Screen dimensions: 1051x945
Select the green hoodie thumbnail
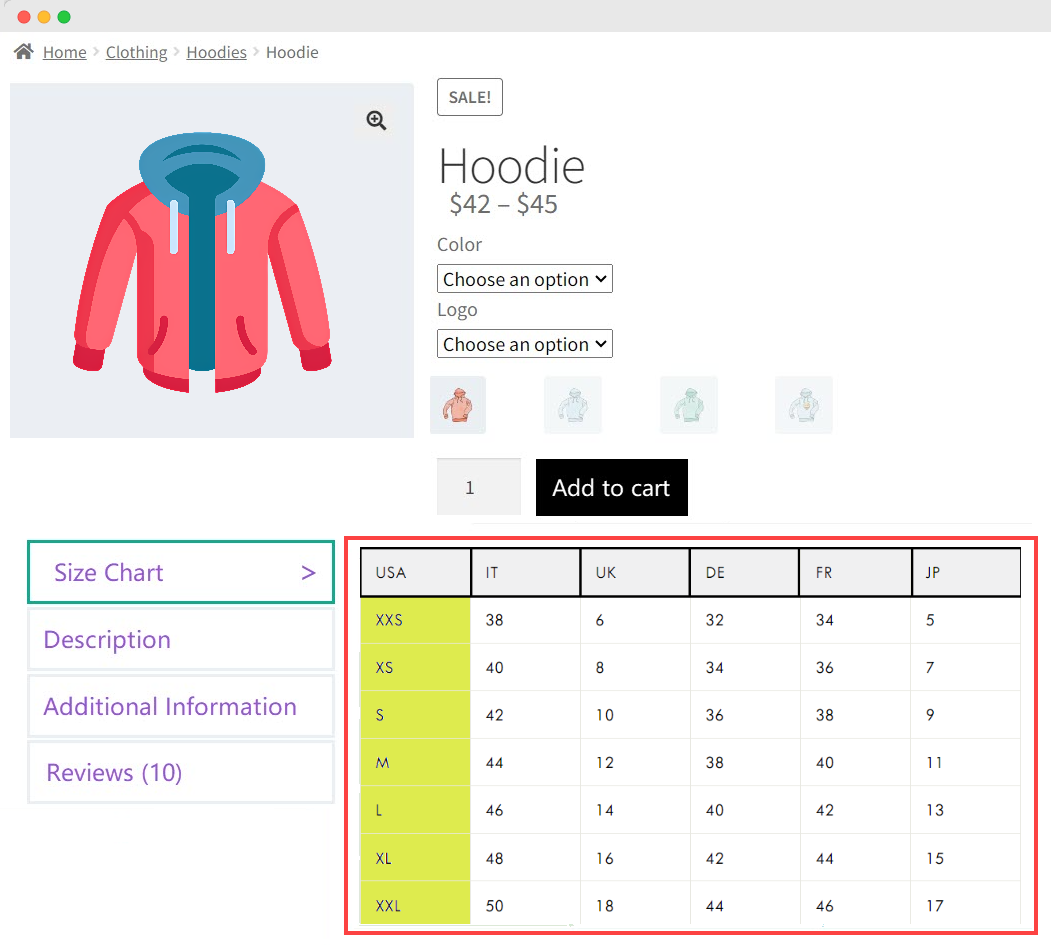[689, 405]
